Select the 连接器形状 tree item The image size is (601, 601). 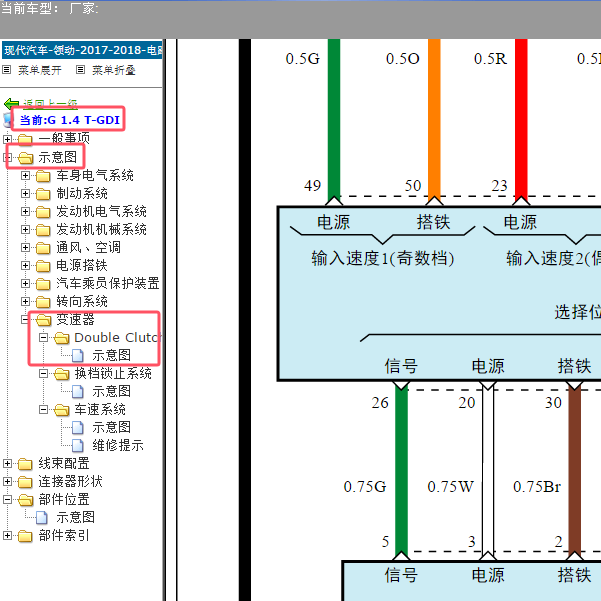[70, 482]
